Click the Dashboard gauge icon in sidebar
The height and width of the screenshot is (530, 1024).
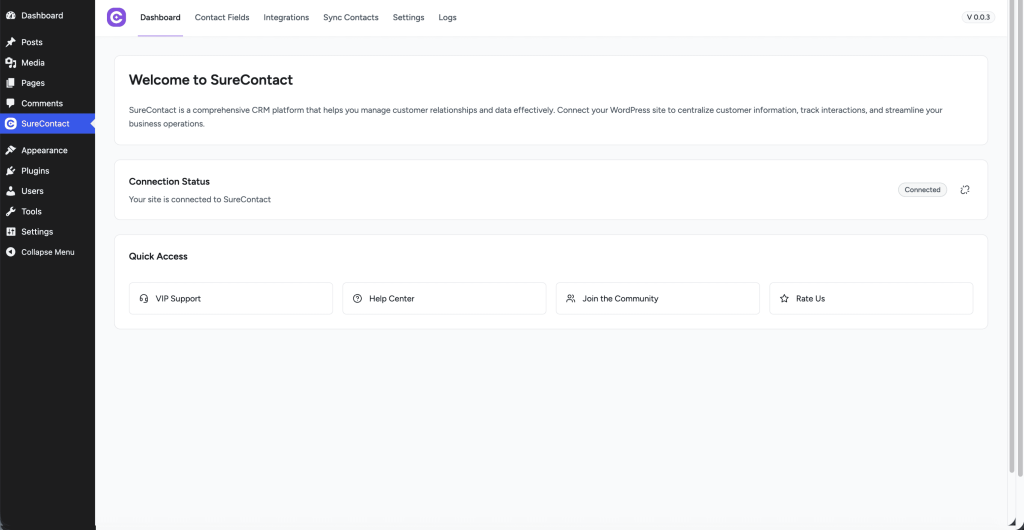10,15
